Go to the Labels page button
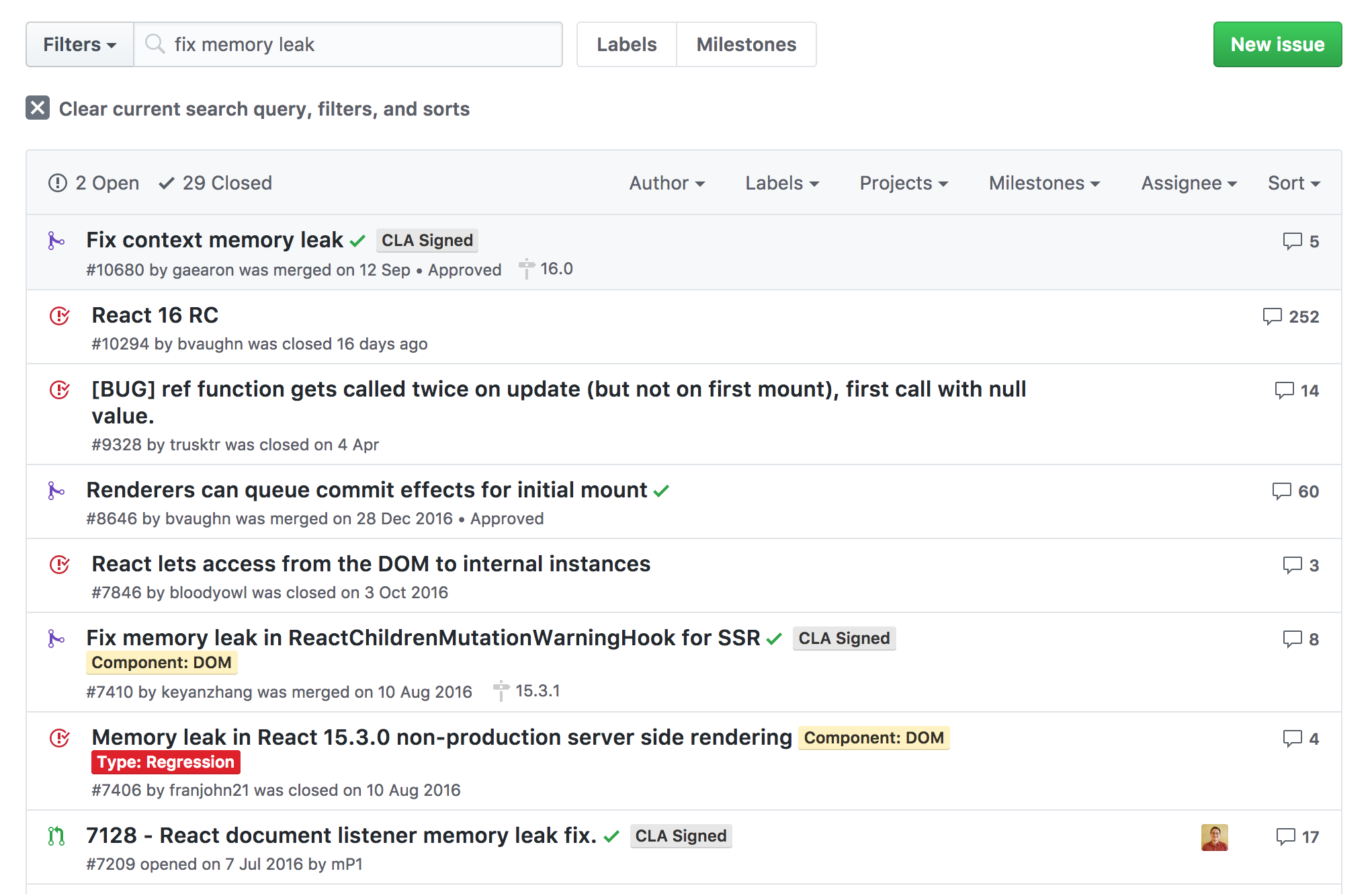 click(x=626, y=44)
